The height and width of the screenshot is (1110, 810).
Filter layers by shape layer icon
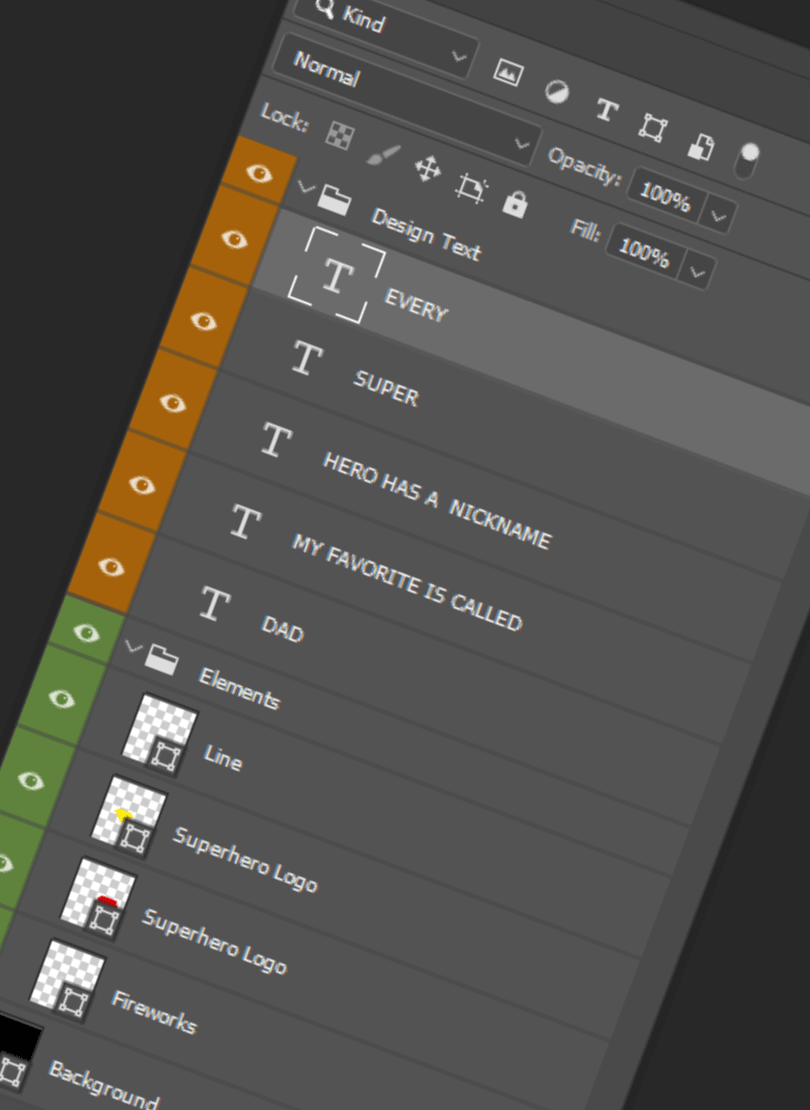(x=653, y=128)
